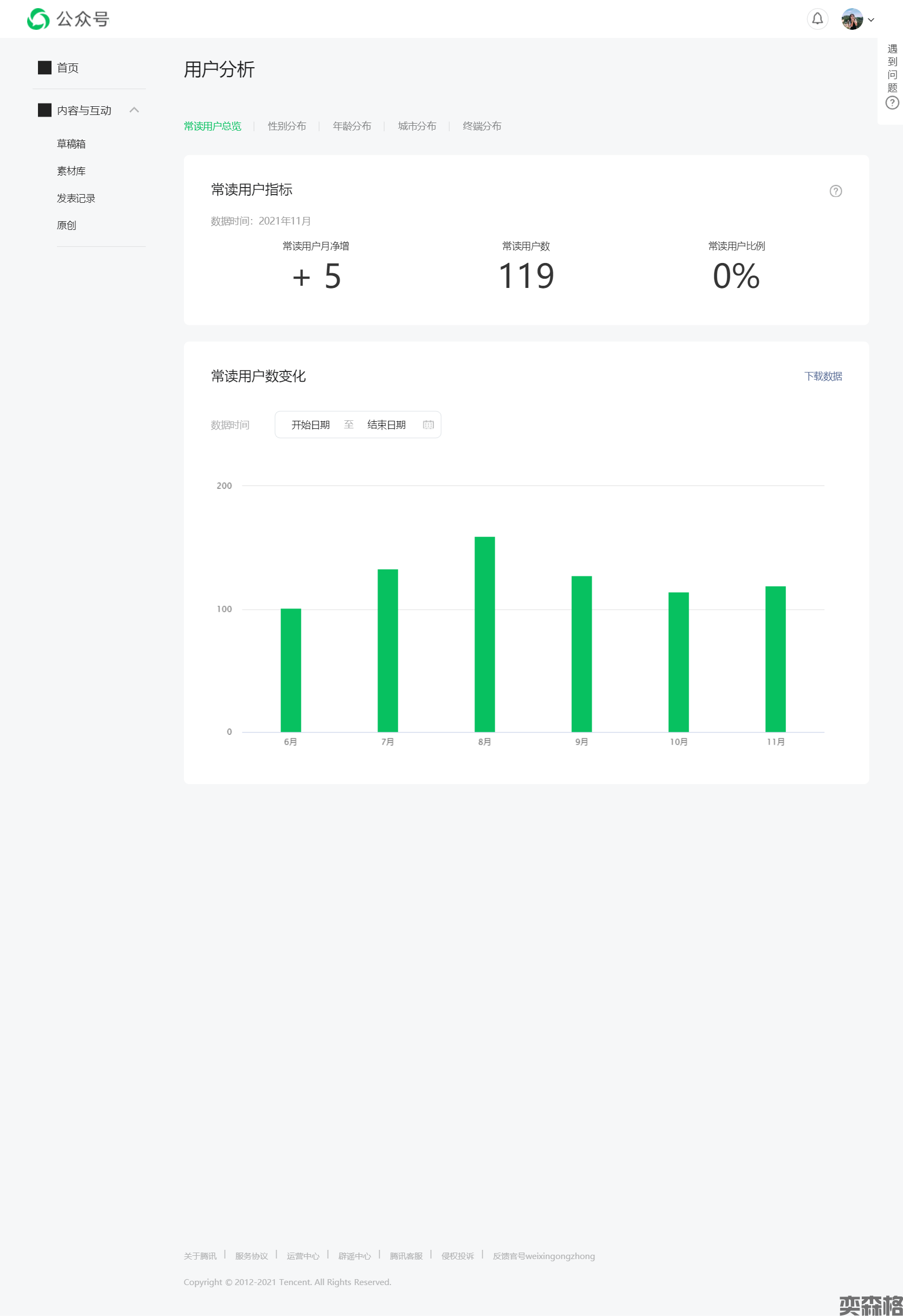
Task: Switch to the 年龄分布 tab
Action: 352,126
